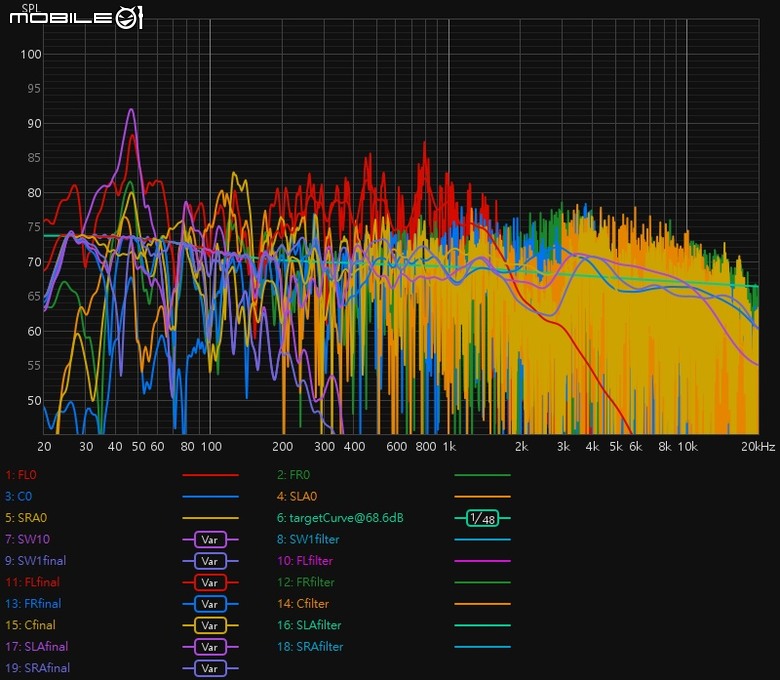Toggle the 1: FL0 trace in legend

tap(22, 476)
